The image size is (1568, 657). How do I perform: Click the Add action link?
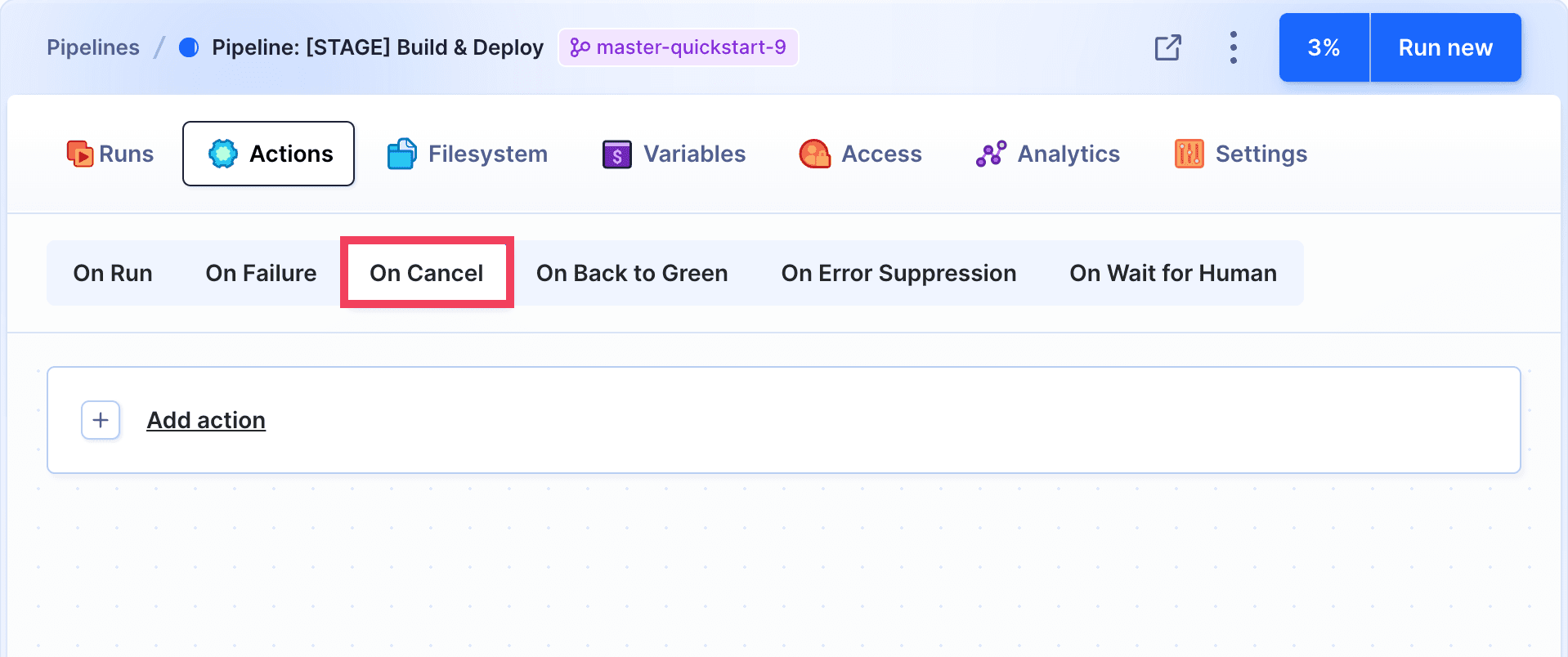point(206,420)
